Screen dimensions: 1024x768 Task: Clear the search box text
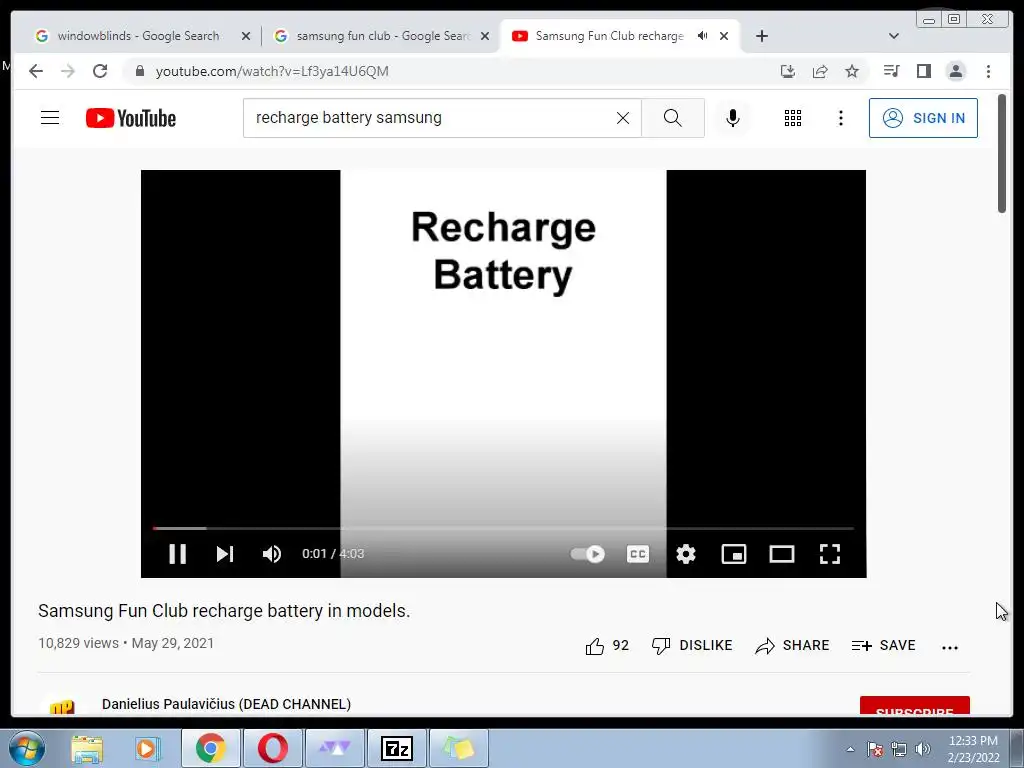click(x=622, y=118)
